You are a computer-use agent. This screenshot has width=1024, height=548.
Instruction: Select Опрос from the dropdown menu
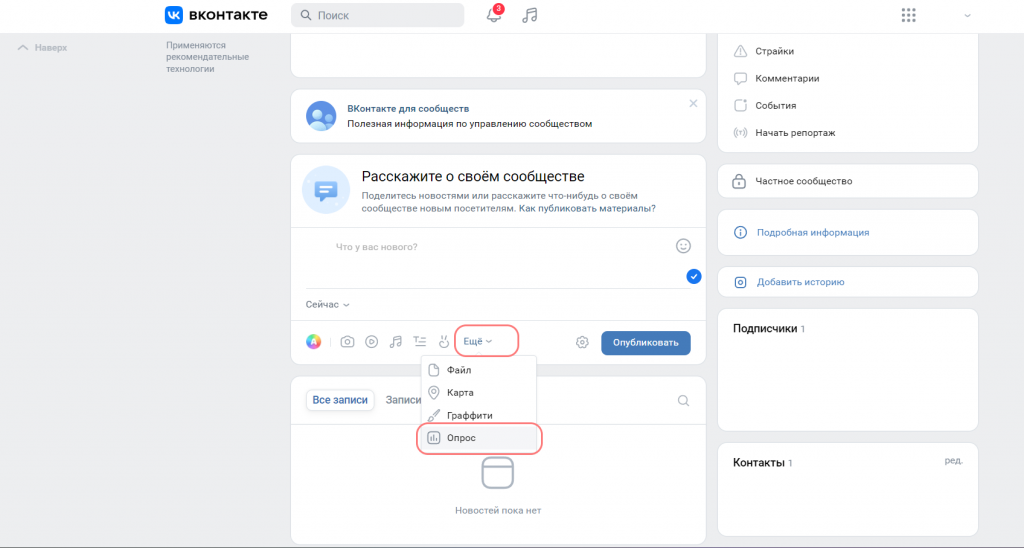[x=479, y=438]
